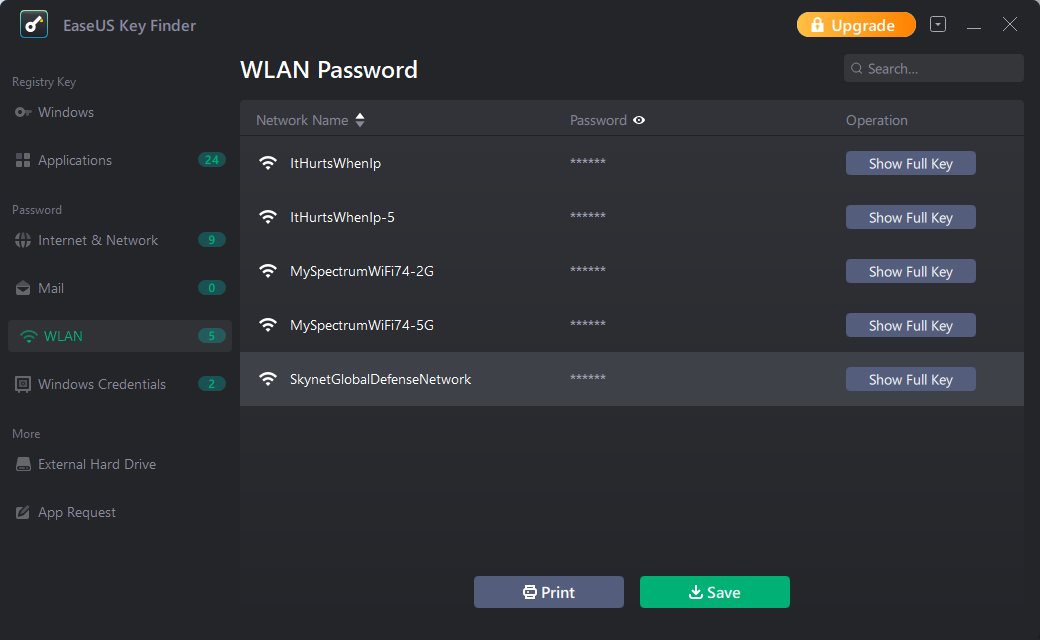This screenshot has height=640, width=1040.
Task: Click the External Hard Drive icon
Action: point(23,464)
